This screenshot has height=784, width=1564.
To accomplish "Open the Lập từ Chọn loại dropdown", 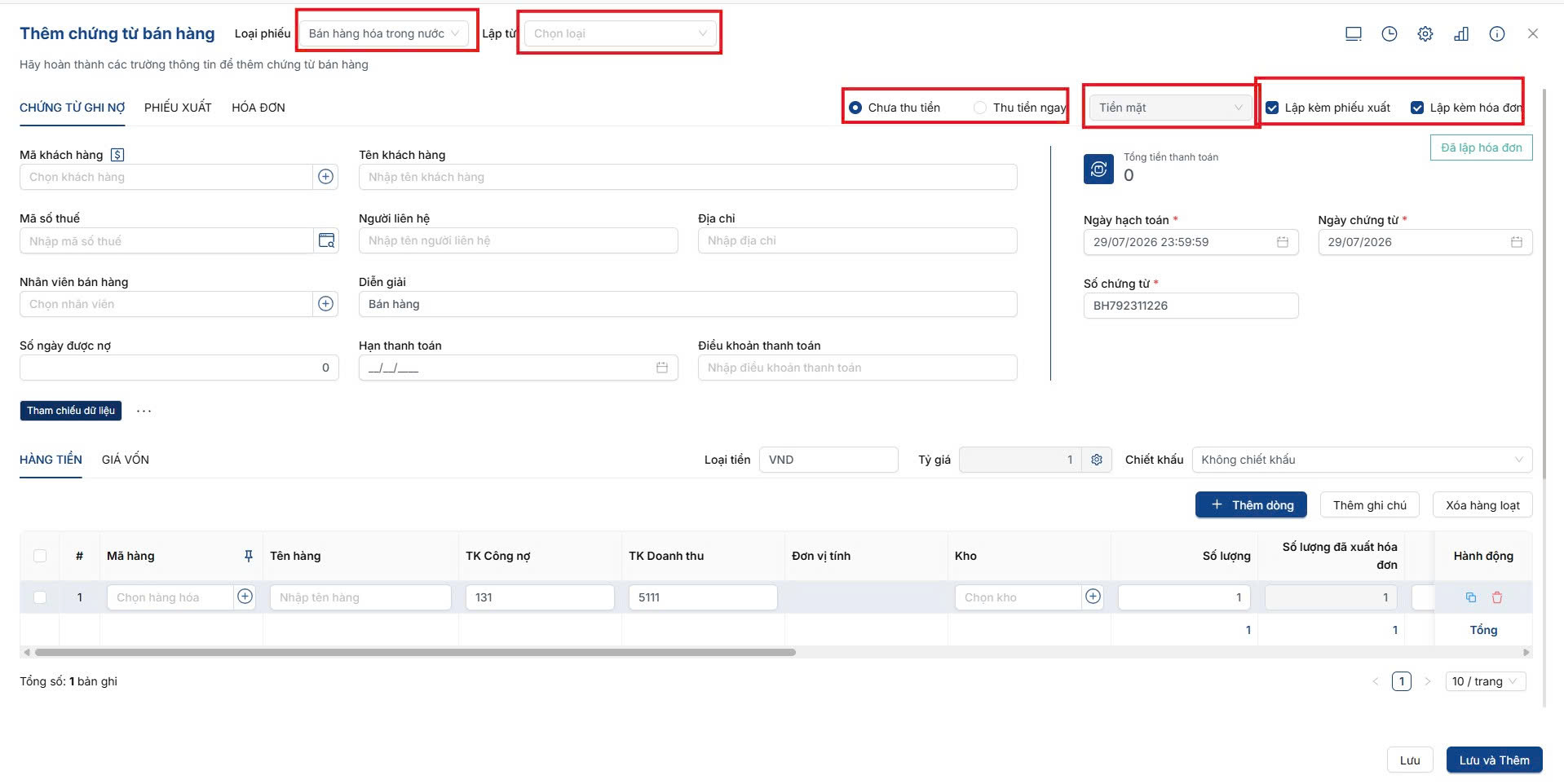I will (621, 33).
